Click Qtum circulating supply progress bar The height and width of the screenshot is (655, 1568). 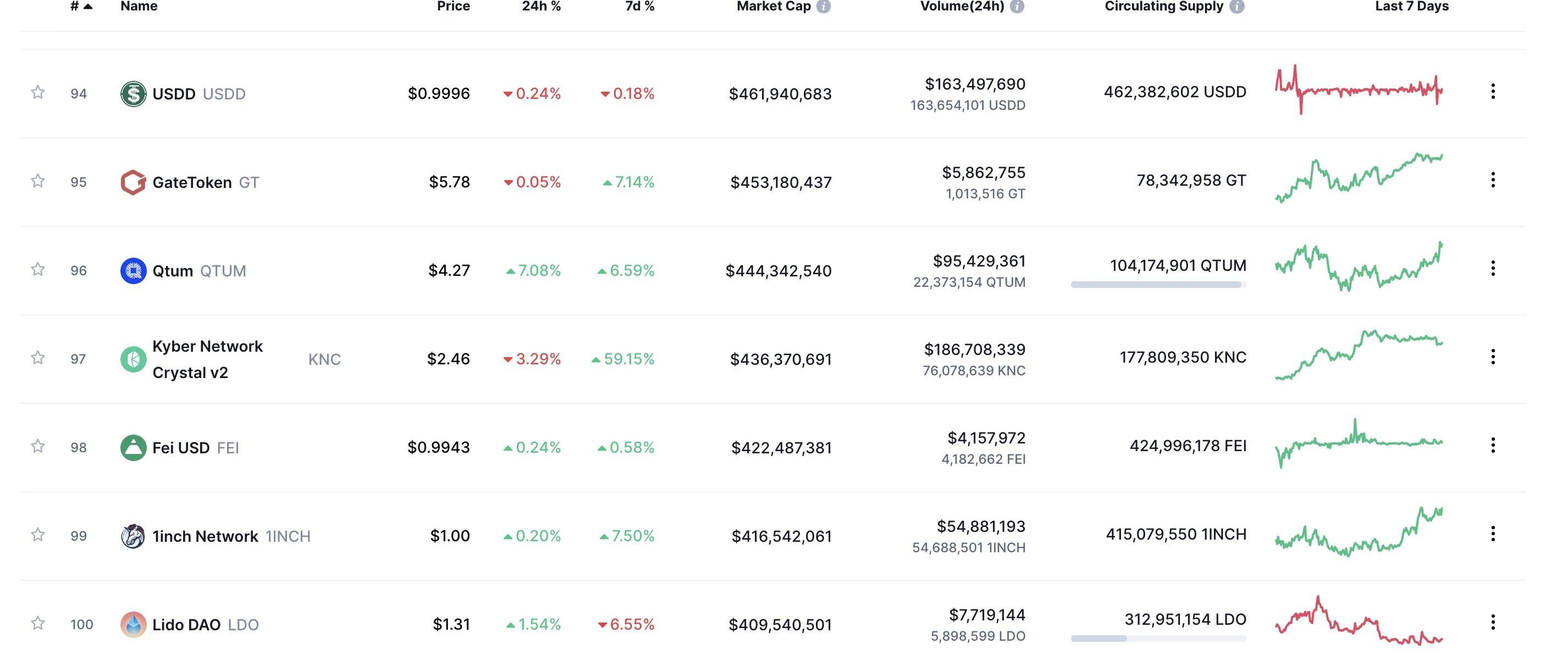(x=1158, y=285)
